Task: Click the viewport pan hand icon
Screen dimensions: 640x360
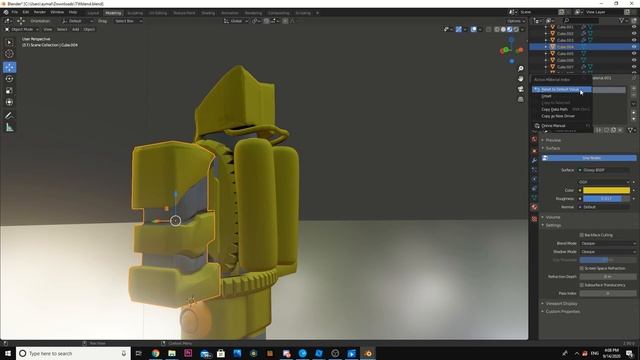Action: (520, 78)
